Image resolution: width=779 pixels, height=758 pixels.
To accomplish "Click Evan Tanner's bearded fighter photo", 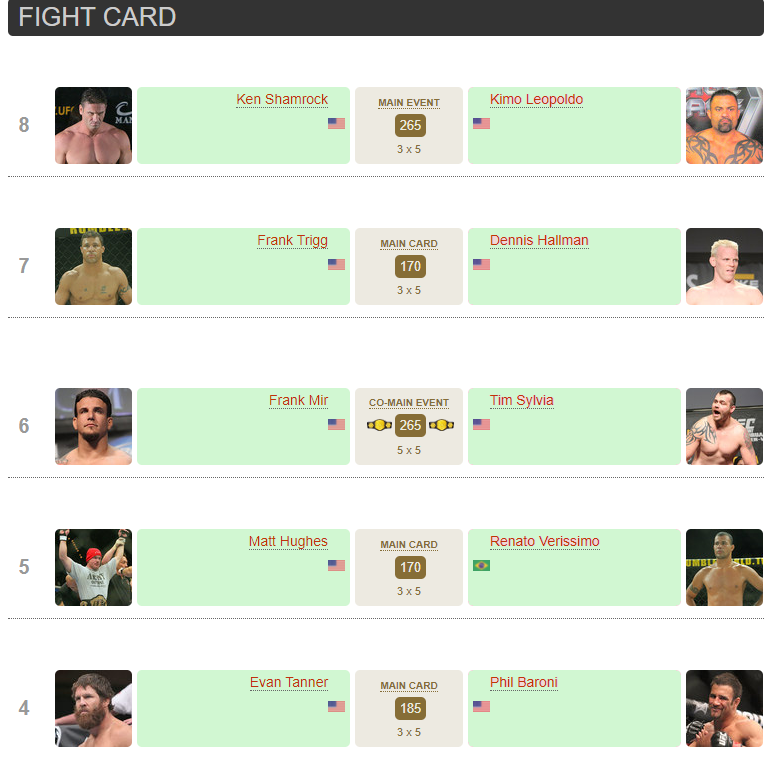I will point(93,709).
